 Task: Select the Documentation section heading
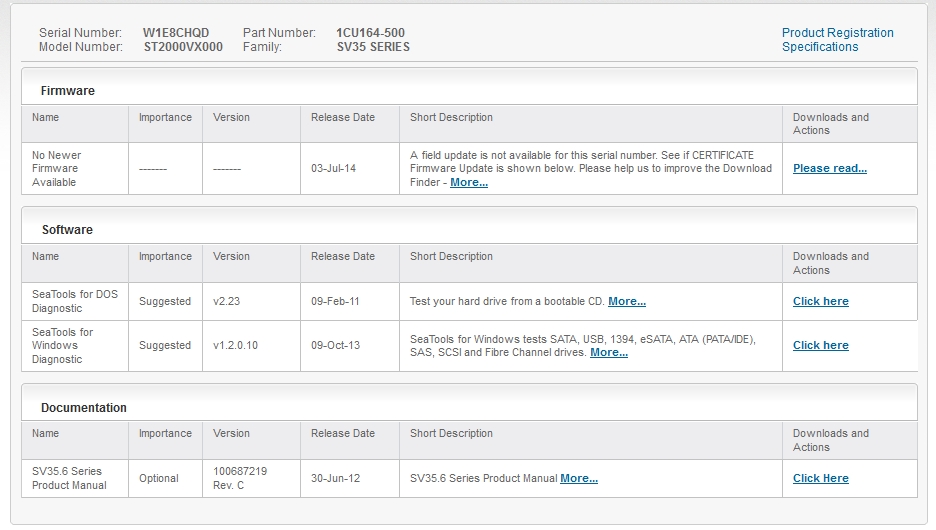[x=84, y=408]
